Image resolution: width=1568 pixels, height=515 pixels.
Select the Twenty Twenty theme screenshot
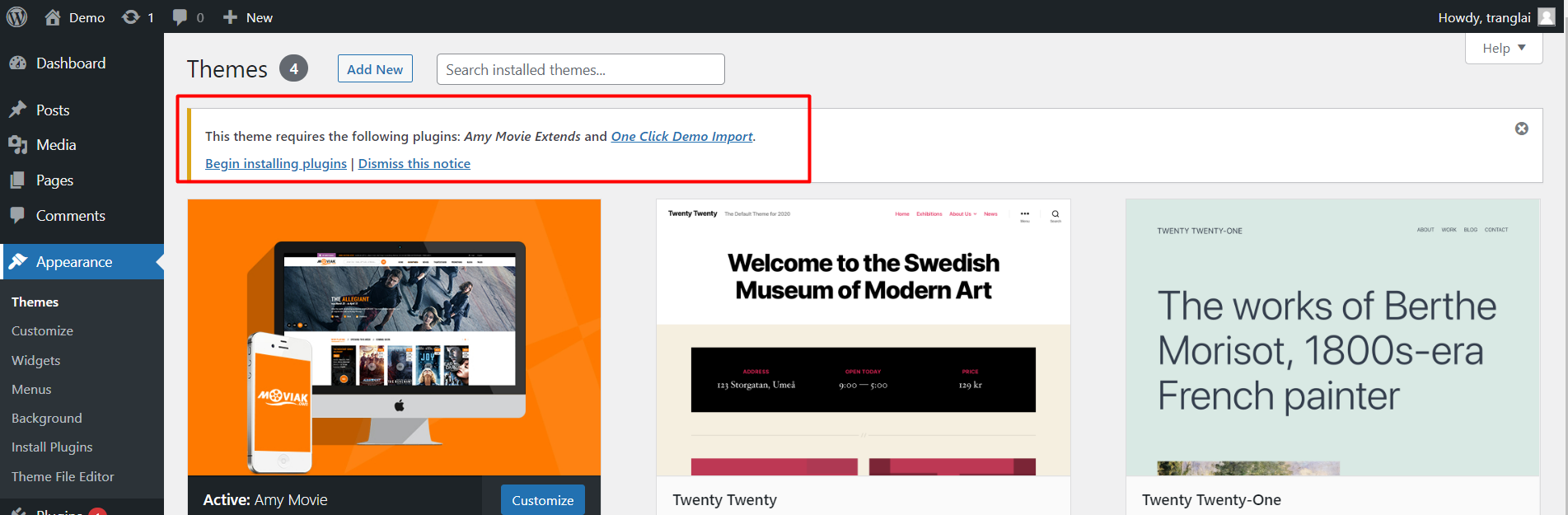pos(864,337)
